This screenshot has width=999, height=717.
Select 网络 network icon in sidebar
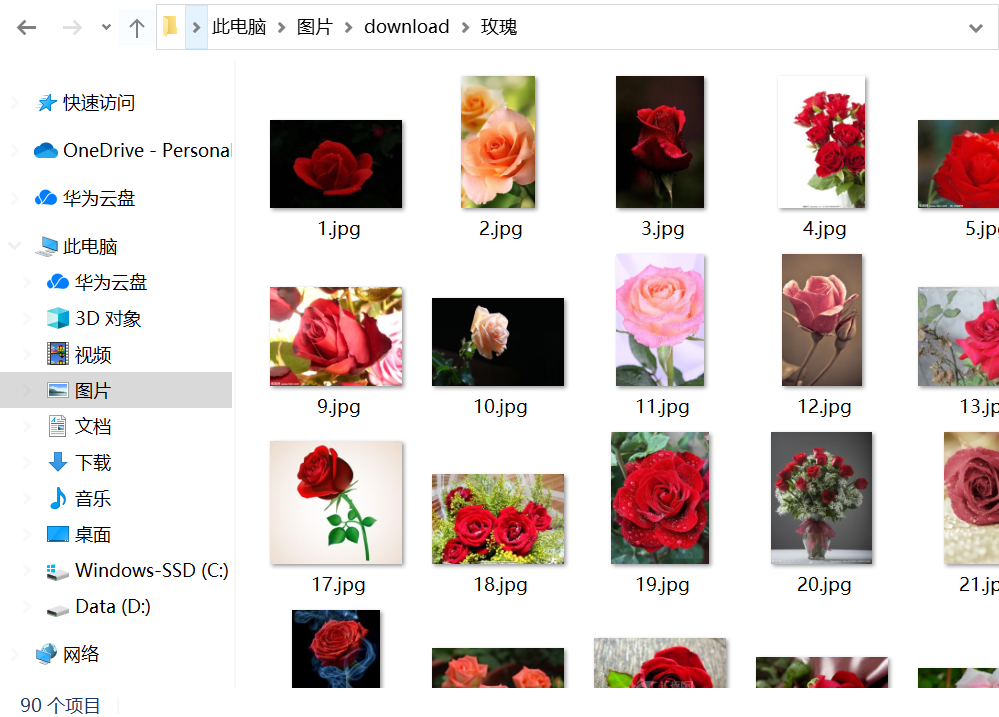[x=47, y=654]
